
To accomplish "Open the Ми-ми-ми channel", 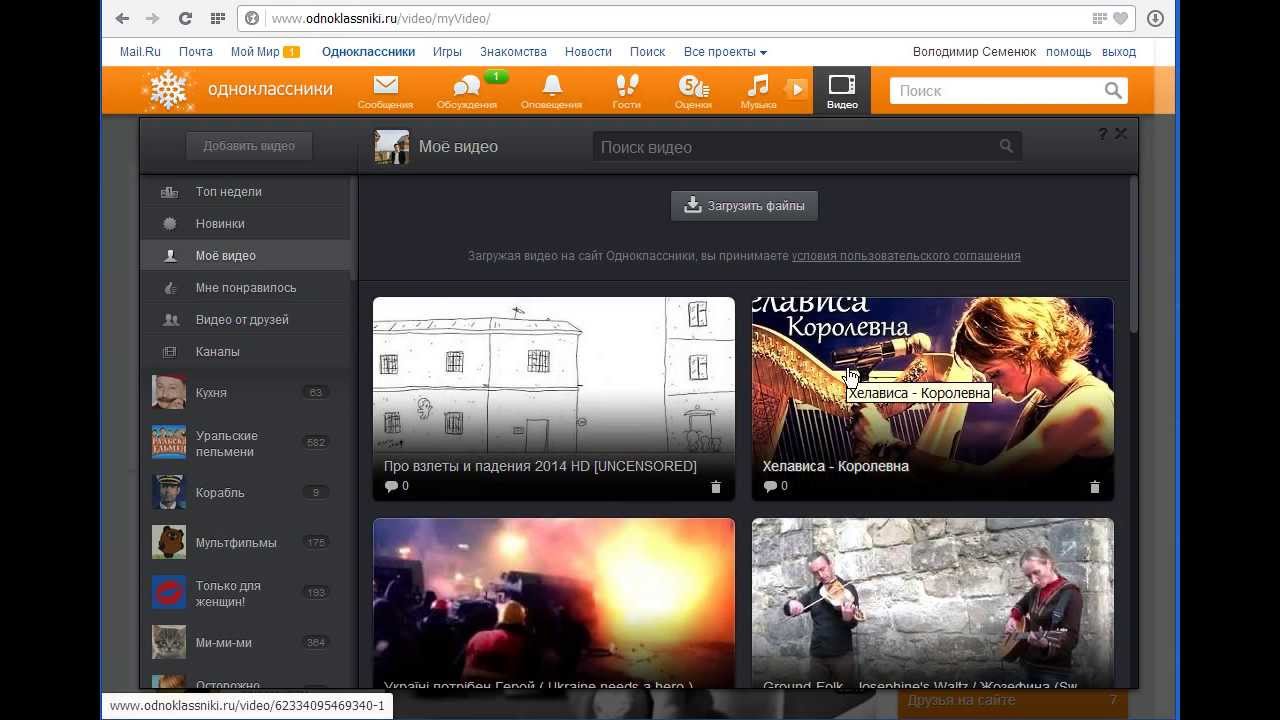I will 245,643.
